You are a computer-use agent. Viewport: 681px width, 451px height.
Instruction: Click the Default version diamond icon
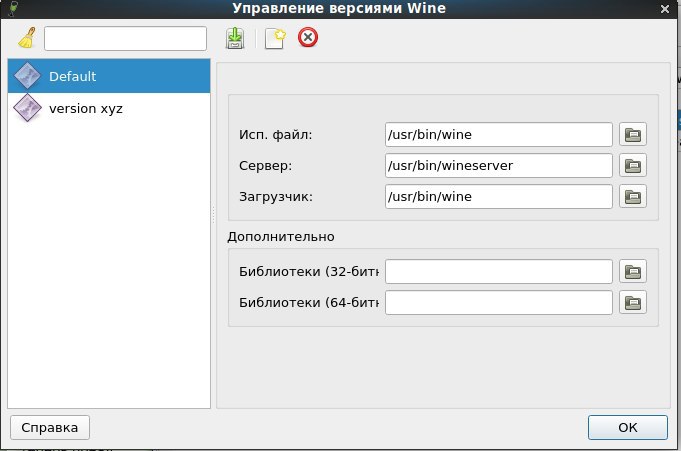(27, 76)
